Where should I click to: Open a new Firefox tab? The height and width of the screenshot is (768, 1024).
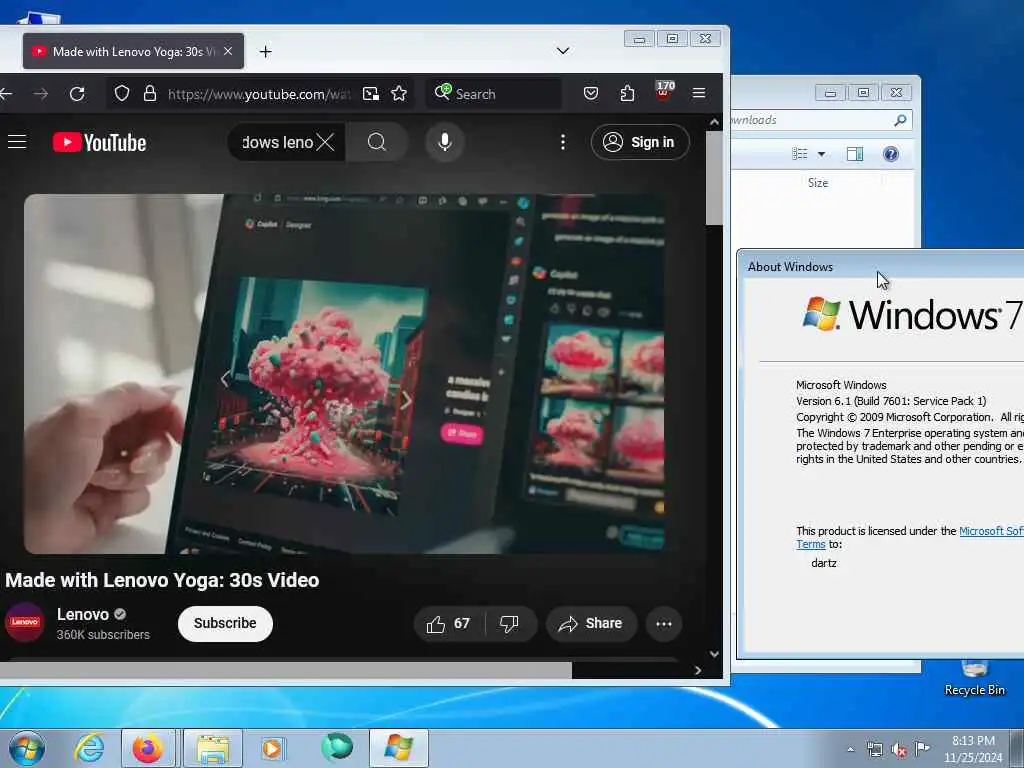[265, 51]
